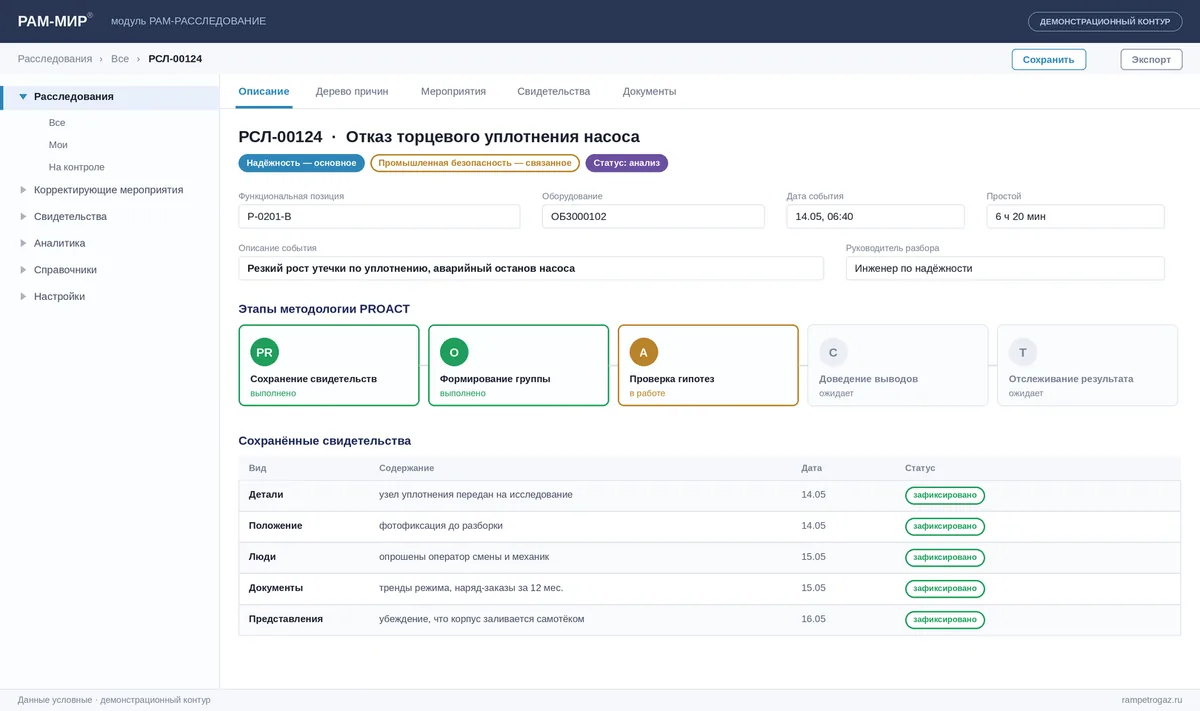The width and height of the screenshot is (1200, 711).
Task: Click the Функциональная позиция field P-0201-B
Action: pyautogui.click(x=379, y=216)
